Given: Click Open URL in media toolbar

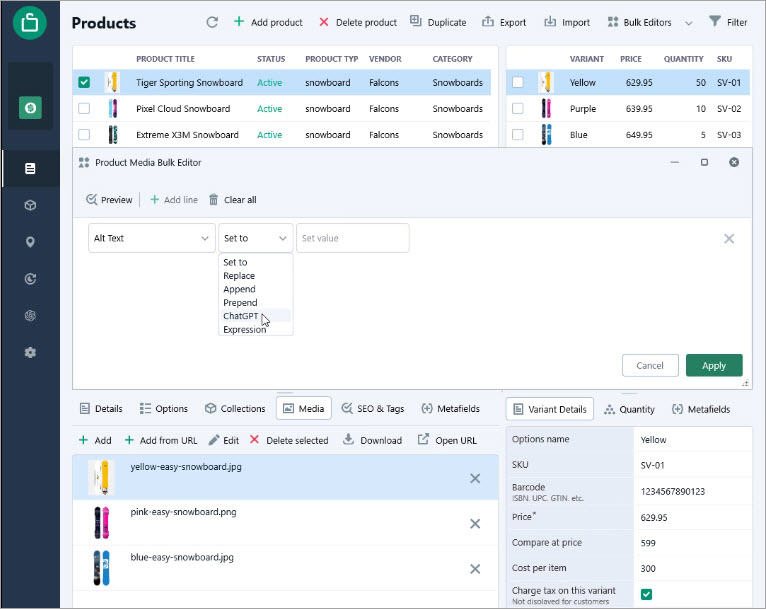Looking at the screenshot, I should (x=447, y=440).
